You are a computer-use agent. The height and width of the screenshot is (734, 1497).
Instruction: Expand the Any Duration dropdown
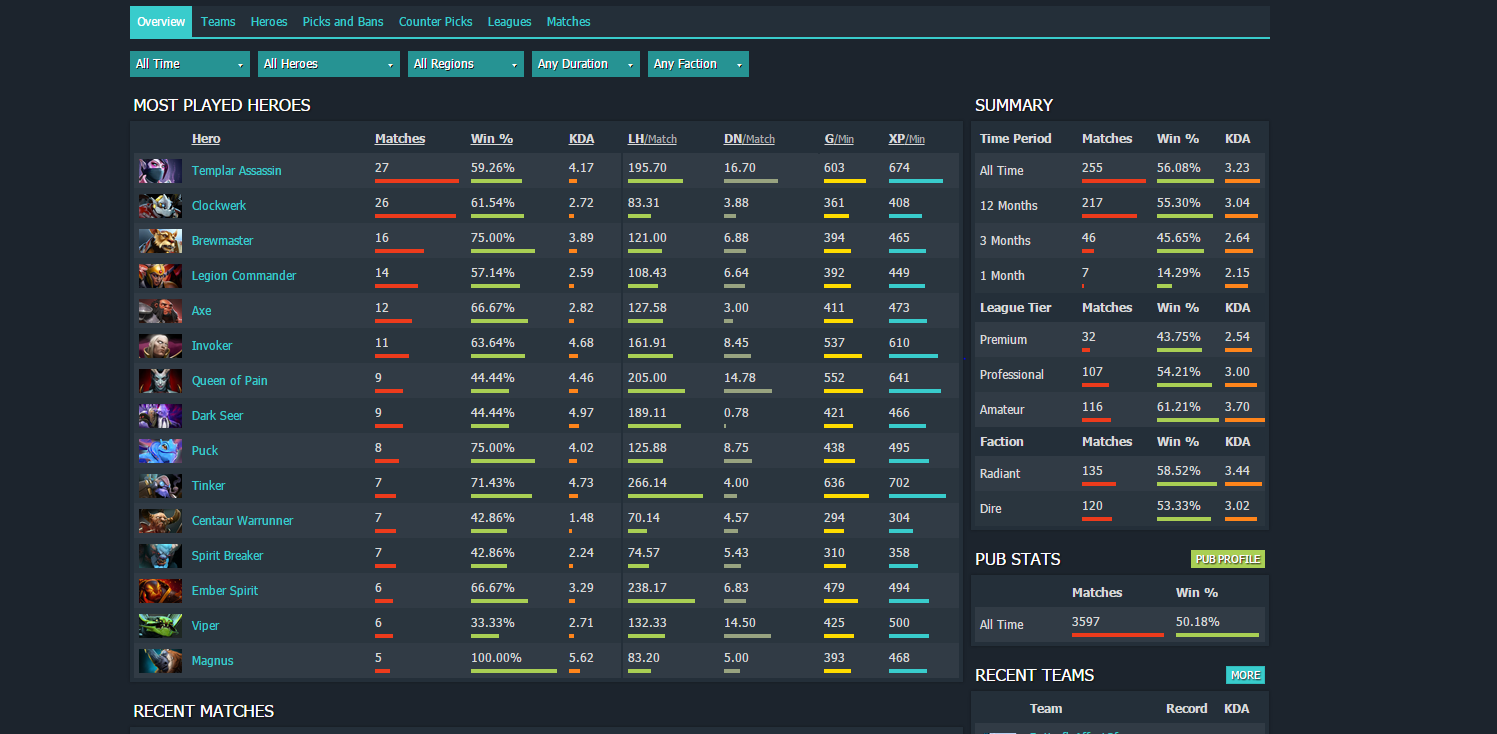(x=586, y=64)
